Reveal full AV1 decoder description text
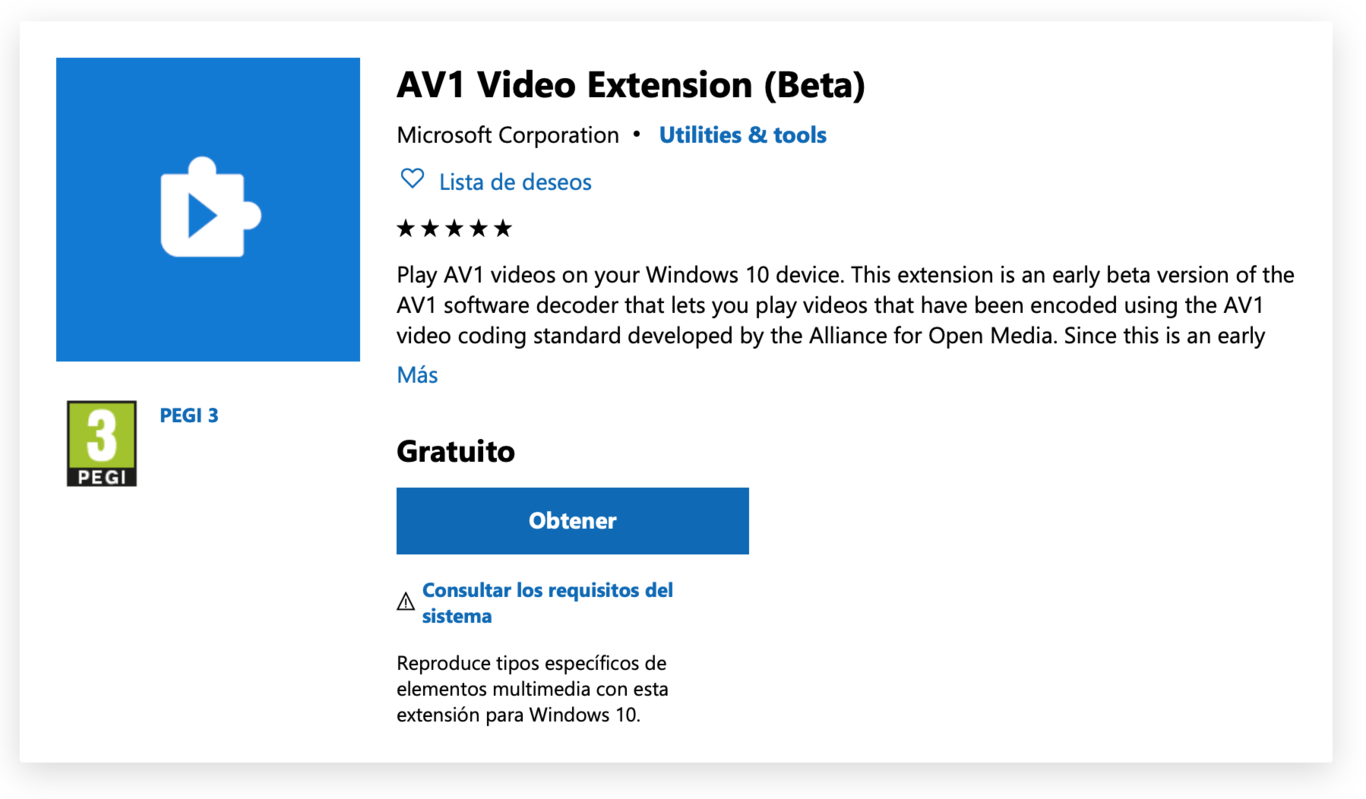 [417, 374]
